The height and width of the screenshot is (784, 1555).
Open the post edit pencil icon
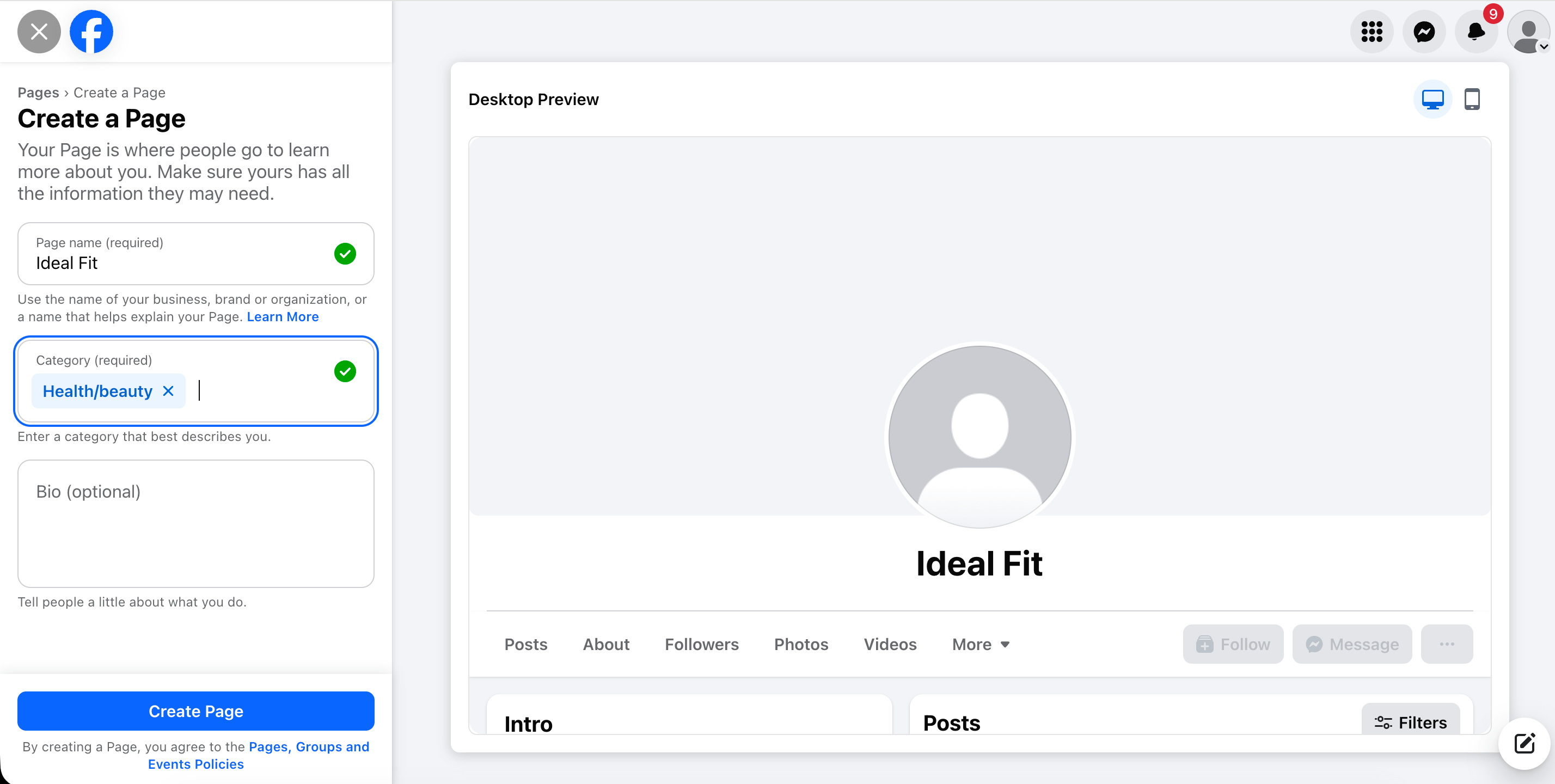[x=1523, y=744]
